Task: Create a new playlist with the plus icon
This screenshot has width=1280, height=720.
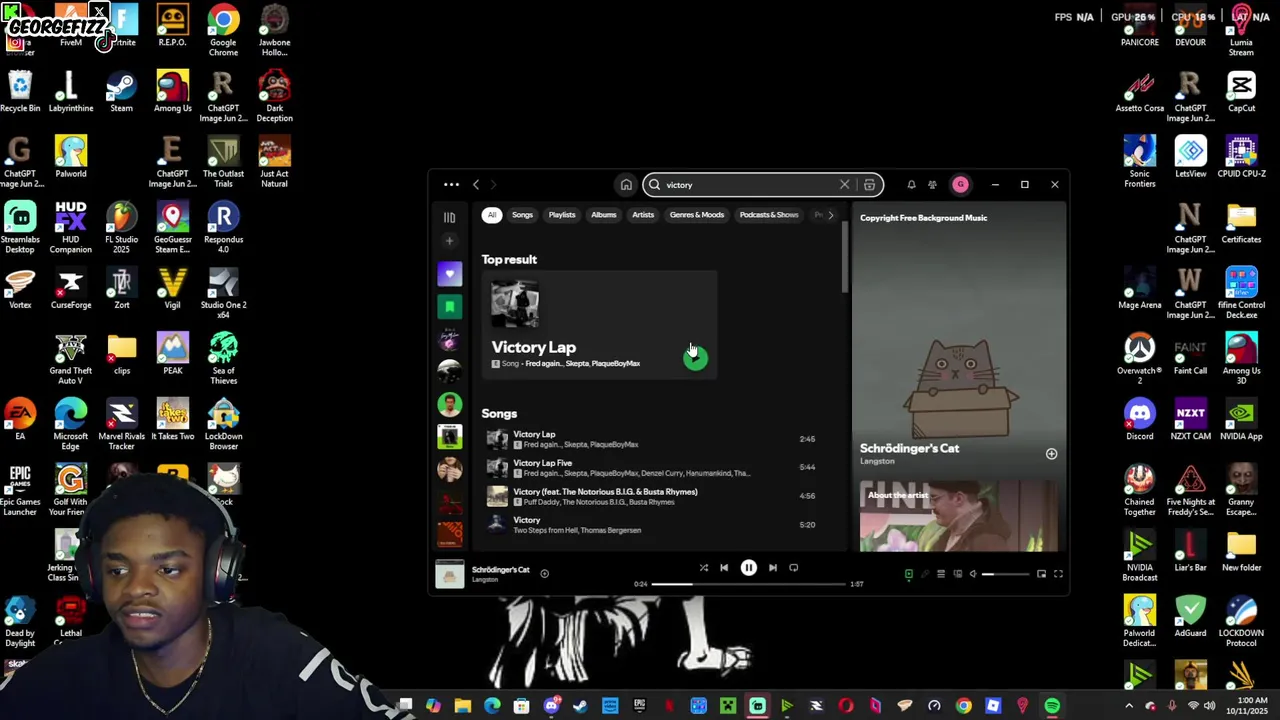Action: (x=449, y=241)
